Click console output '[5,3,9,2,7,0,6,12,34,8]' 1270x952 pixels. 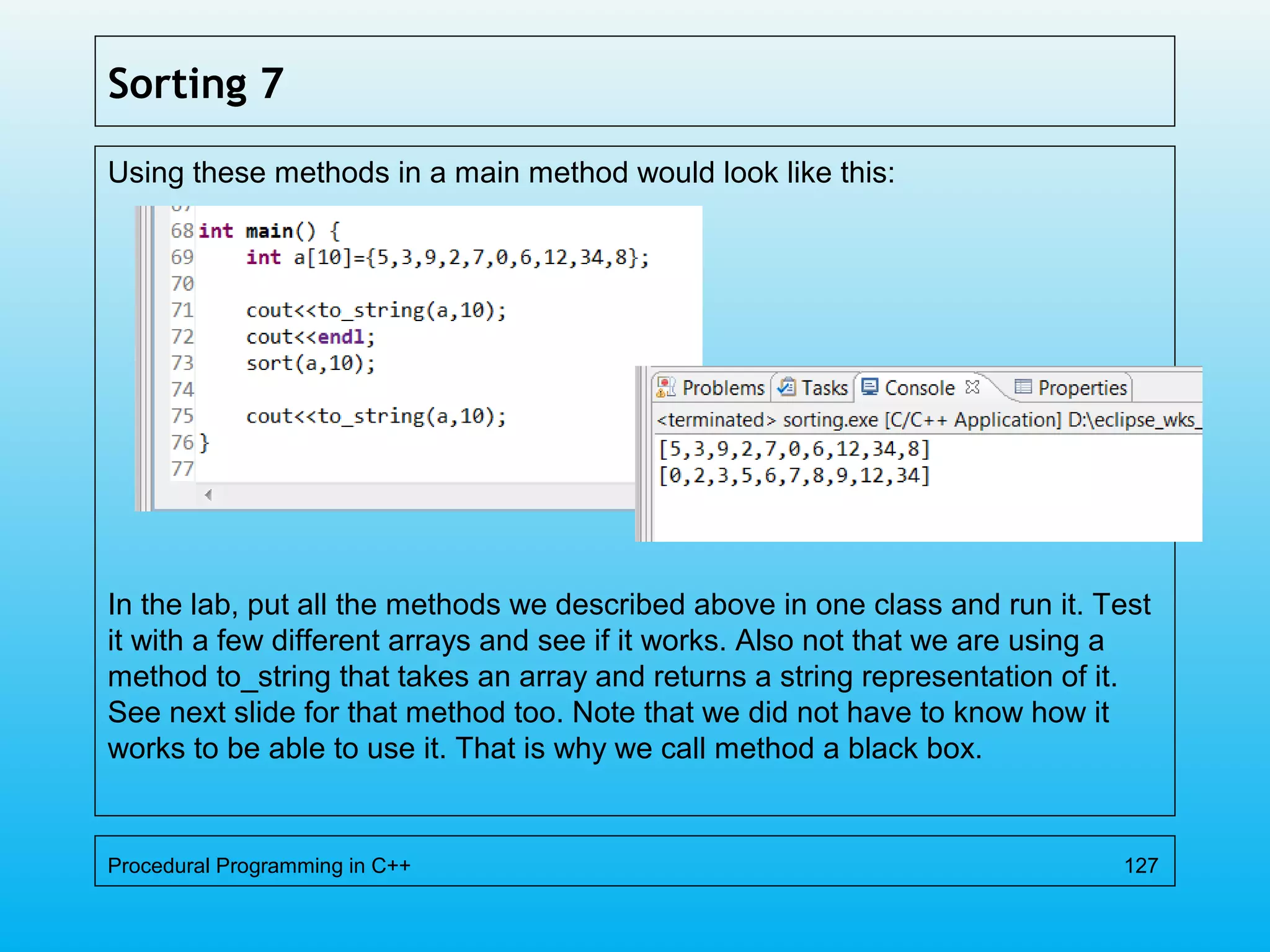click(794, 449)
